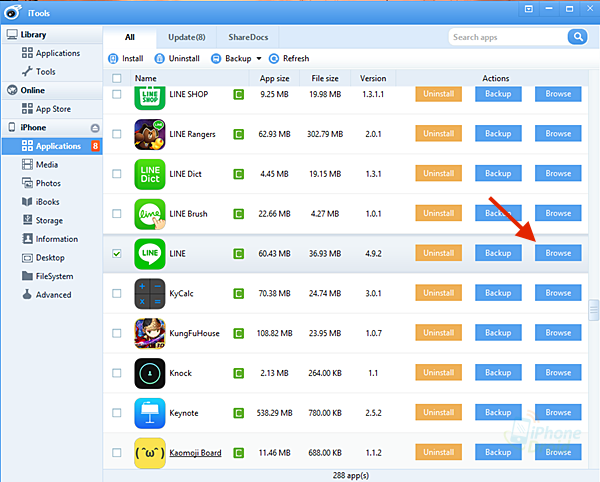Open FileSystem in the sidebar
This screenshot has height=482, width=600.
(x=47, y=276)
